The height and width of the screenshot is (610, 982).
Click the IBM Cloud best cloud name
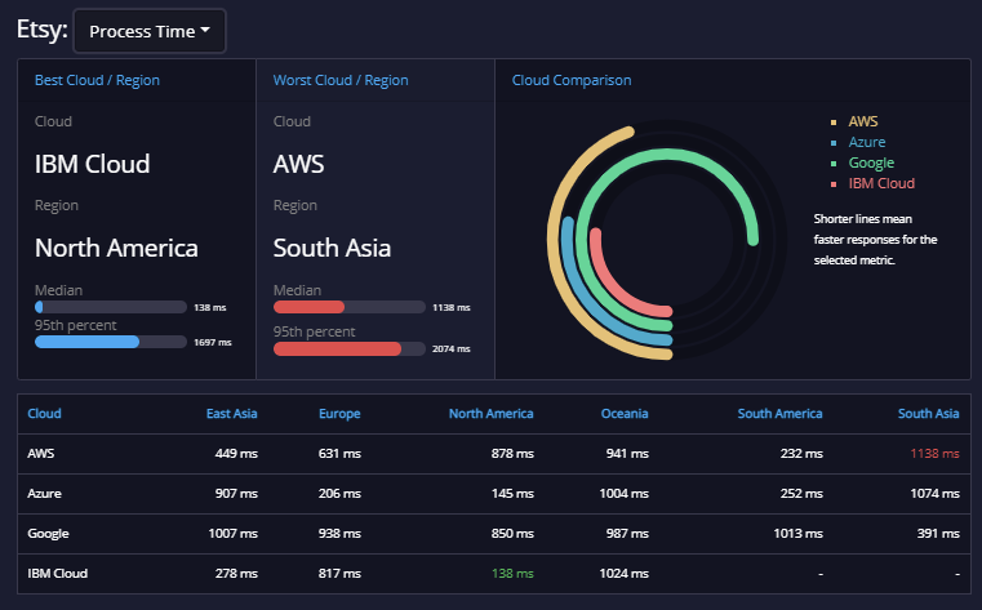point(92,164)
